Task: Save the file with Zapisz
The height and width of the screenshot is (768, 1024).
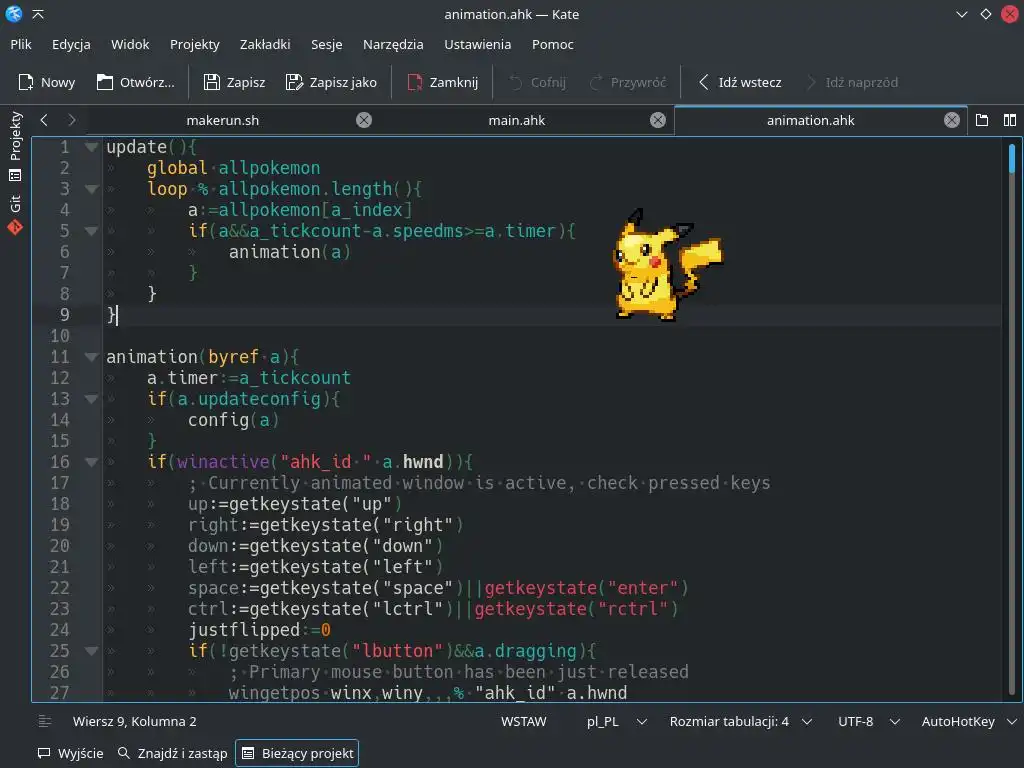Action: point(234,82)
